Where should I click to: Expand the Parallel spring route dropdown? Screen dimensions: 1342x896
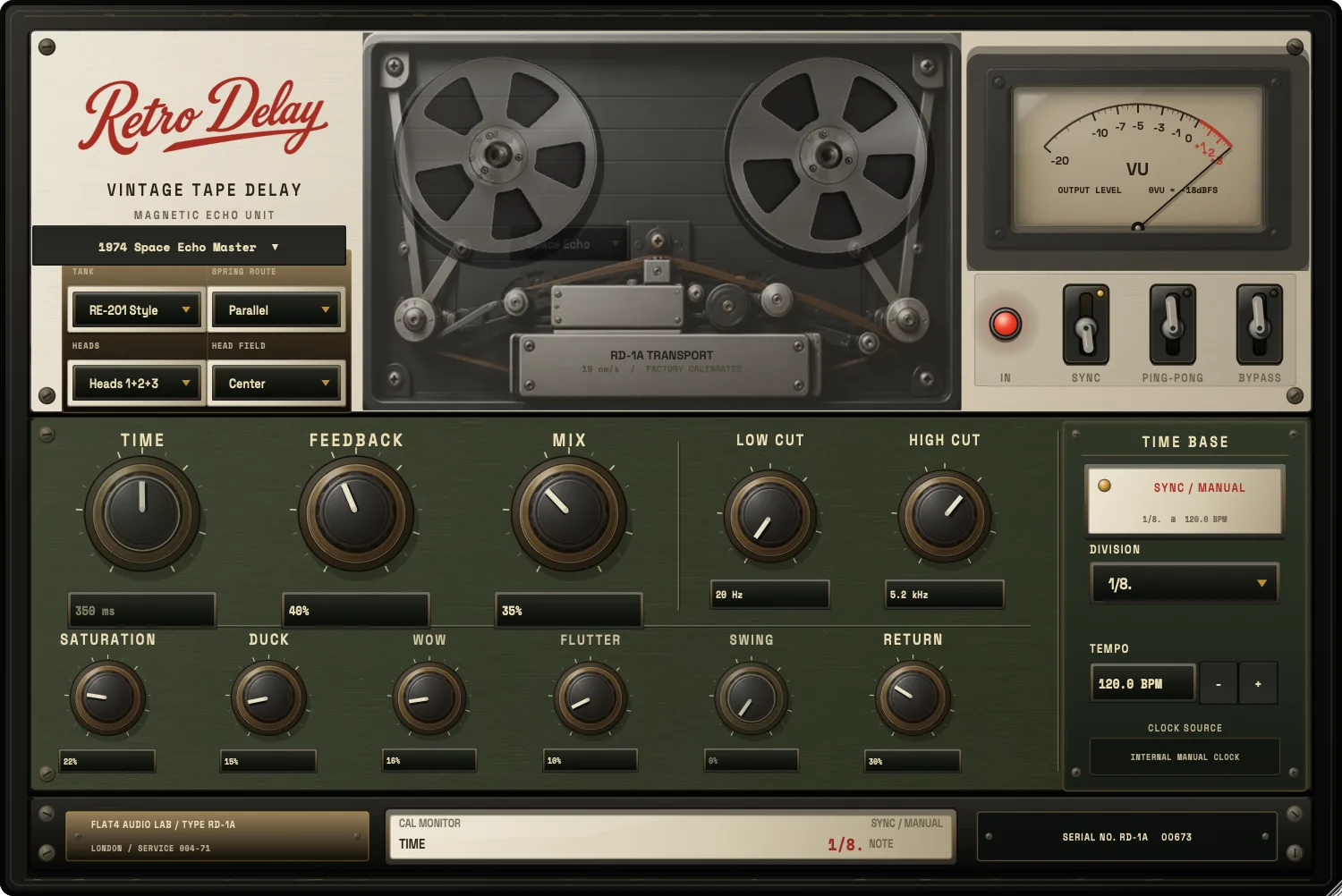276,309
